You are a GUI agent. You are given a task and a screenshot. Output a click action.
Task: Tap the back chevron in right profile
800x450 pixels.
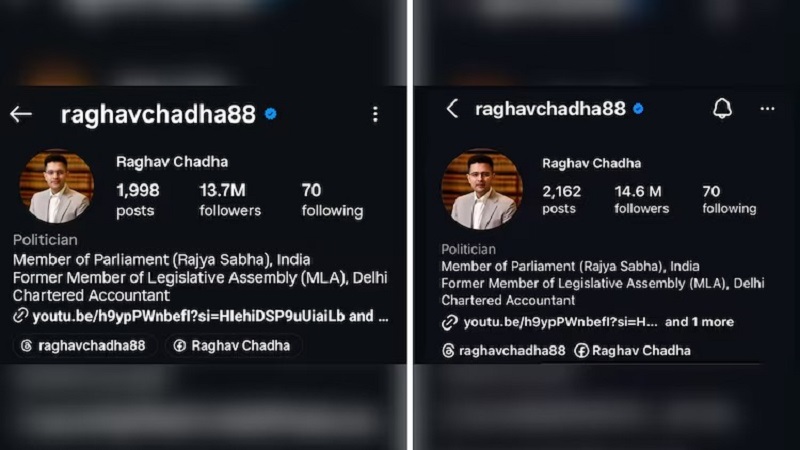452,109
